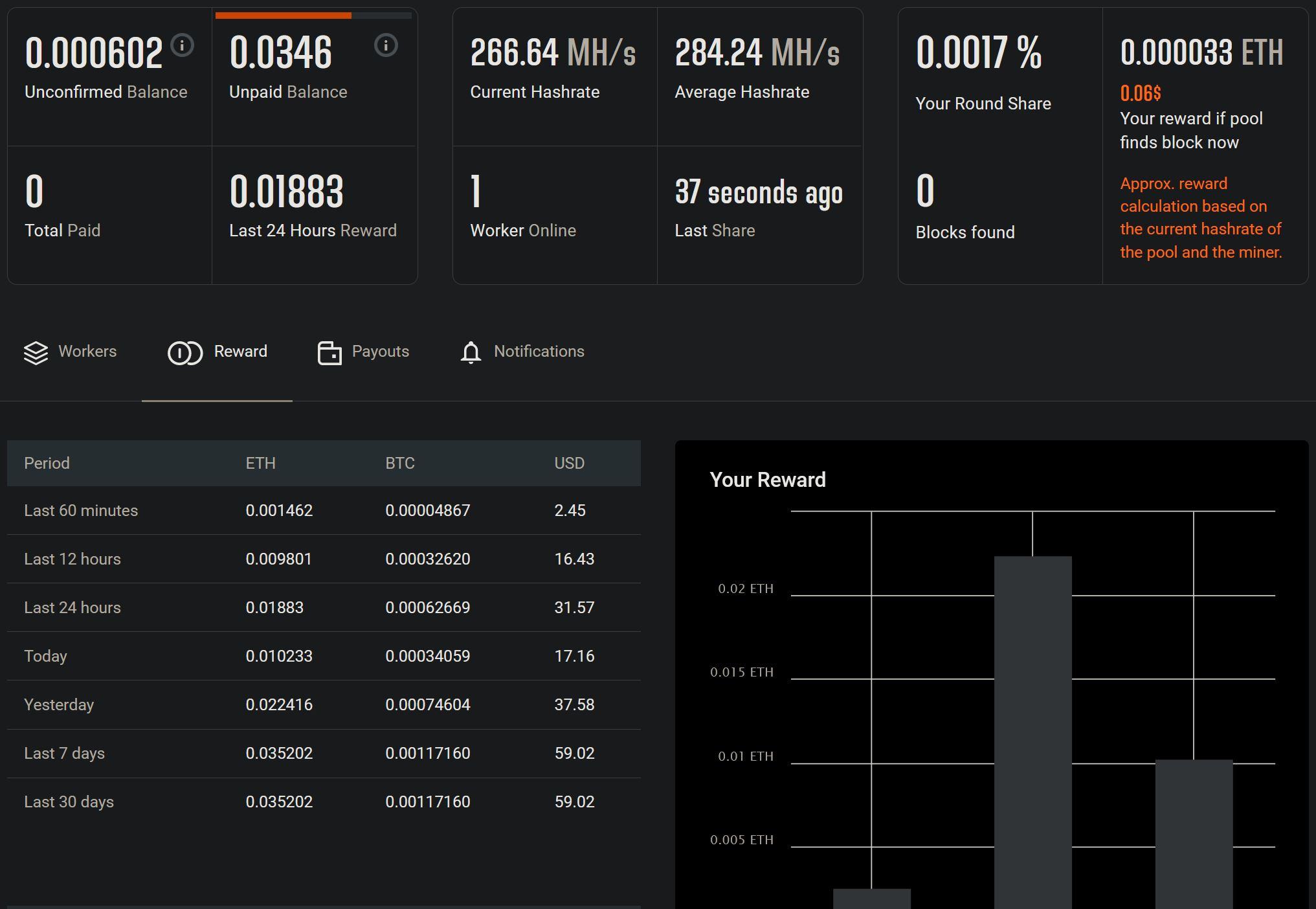1316x909 pixels.
Task: Click the 284.24 MH/s average hashrate value
Action: pos(757,52)
